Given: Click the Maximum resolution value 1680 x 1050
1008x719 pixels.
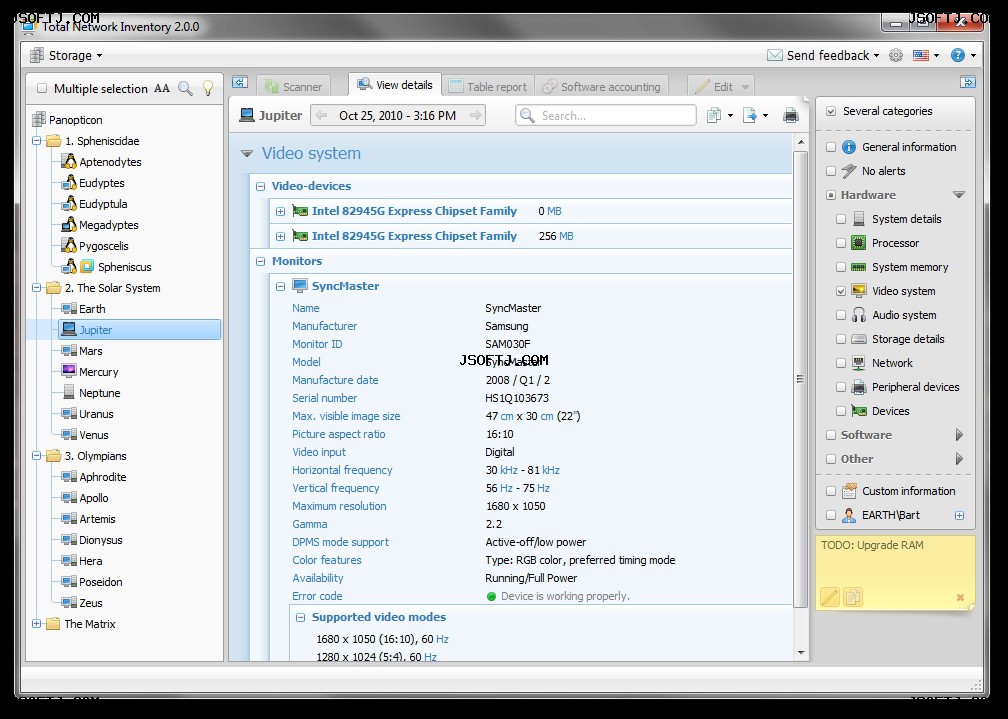Looking at the screenshot, I should (516, 506).
